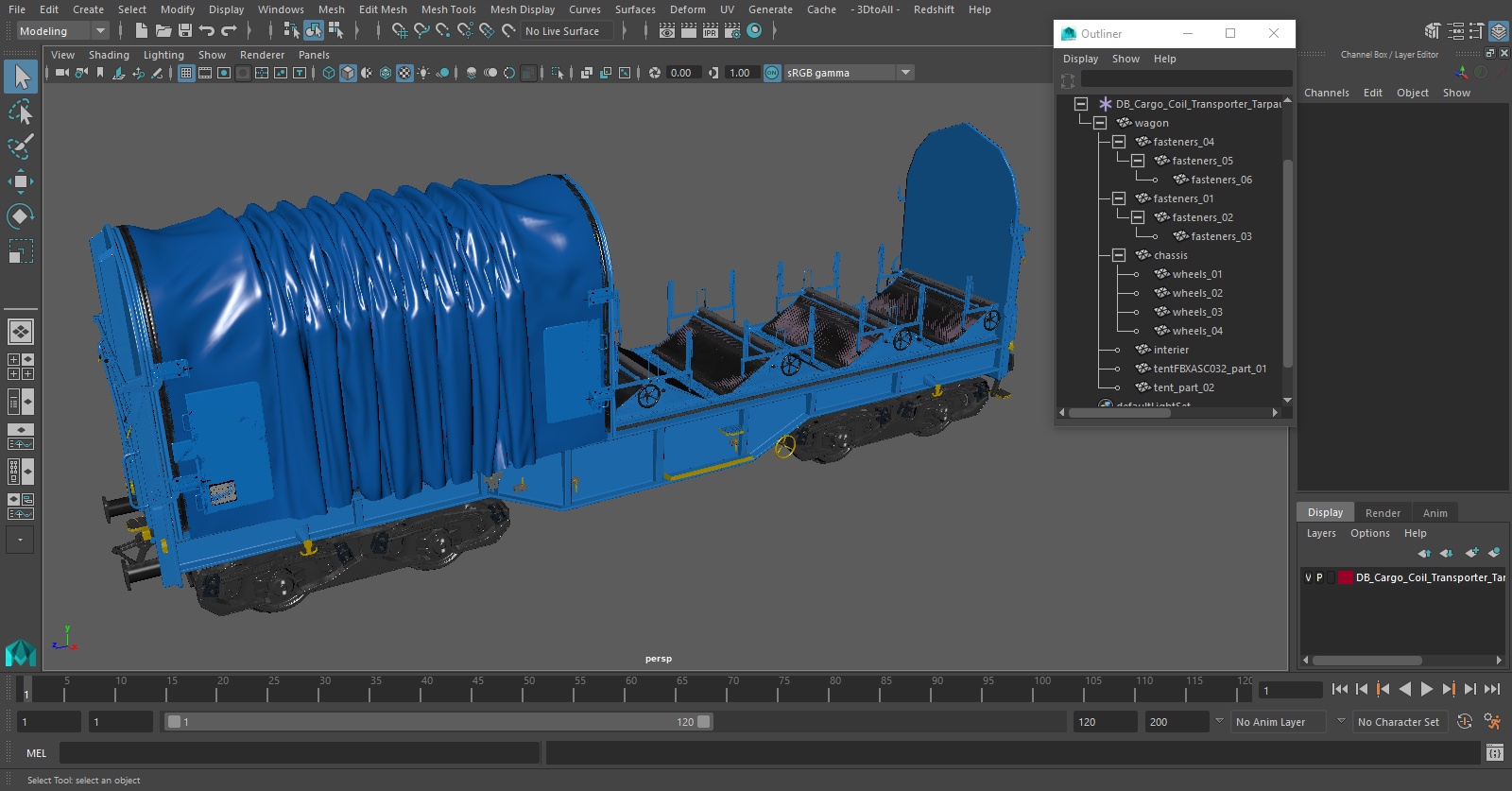The width and height of the screenshot is (1512, 791).
Task: Open the Deform menu
Action: point(688,9)
